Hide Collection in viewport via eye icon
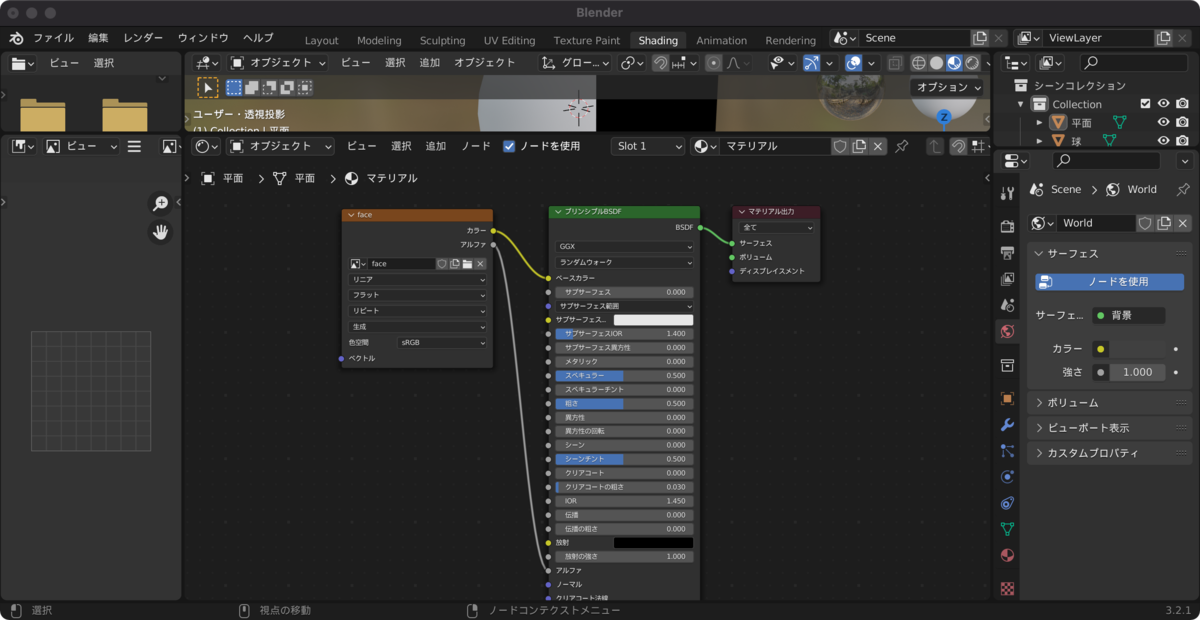Viewport: 1200px width, 620px height. point(1164,104)
